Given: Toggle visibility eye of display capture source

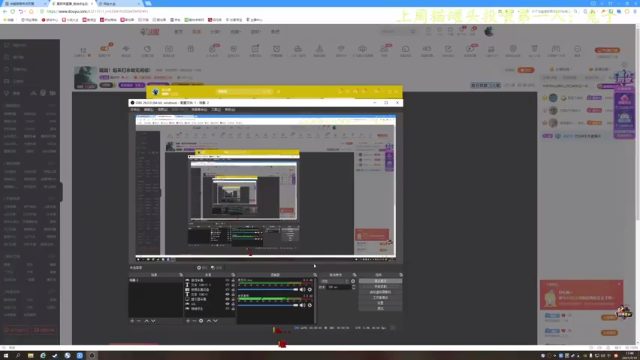Looking at the screenshot, I should pos(227,299).
